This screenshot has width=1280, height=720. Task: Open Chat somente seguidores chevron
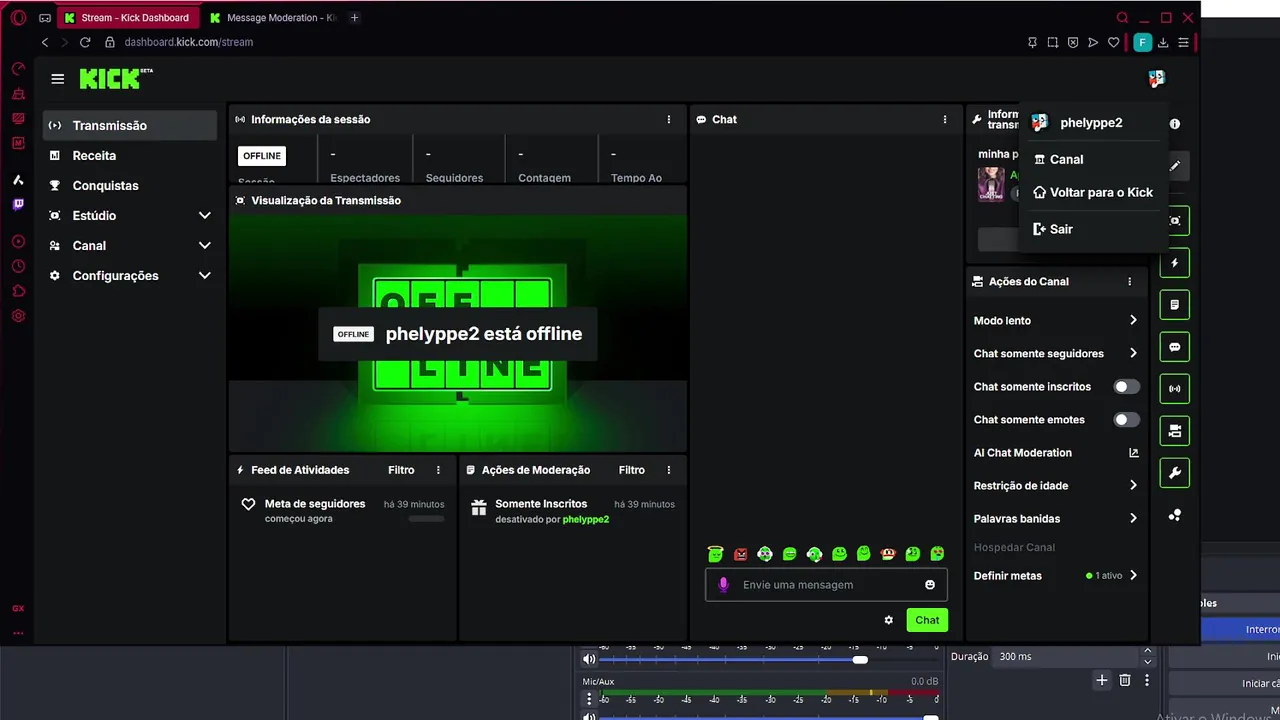(1133, 354)
